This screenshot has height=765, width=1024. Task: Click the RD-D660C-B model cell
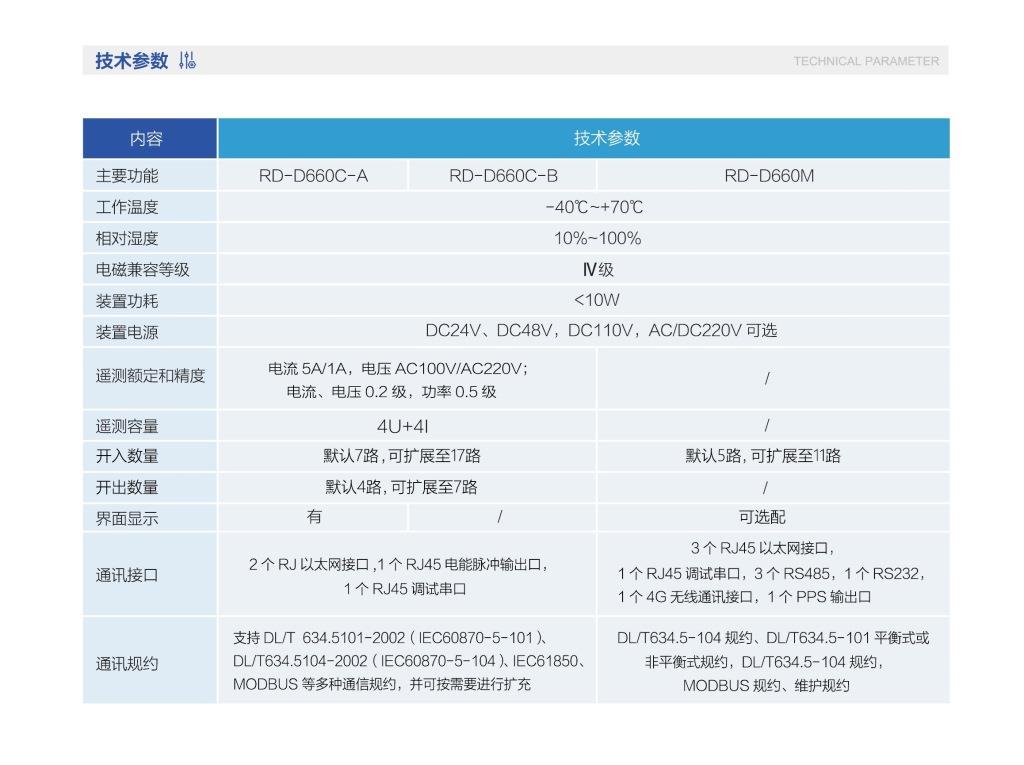click(x=503, y=176)
